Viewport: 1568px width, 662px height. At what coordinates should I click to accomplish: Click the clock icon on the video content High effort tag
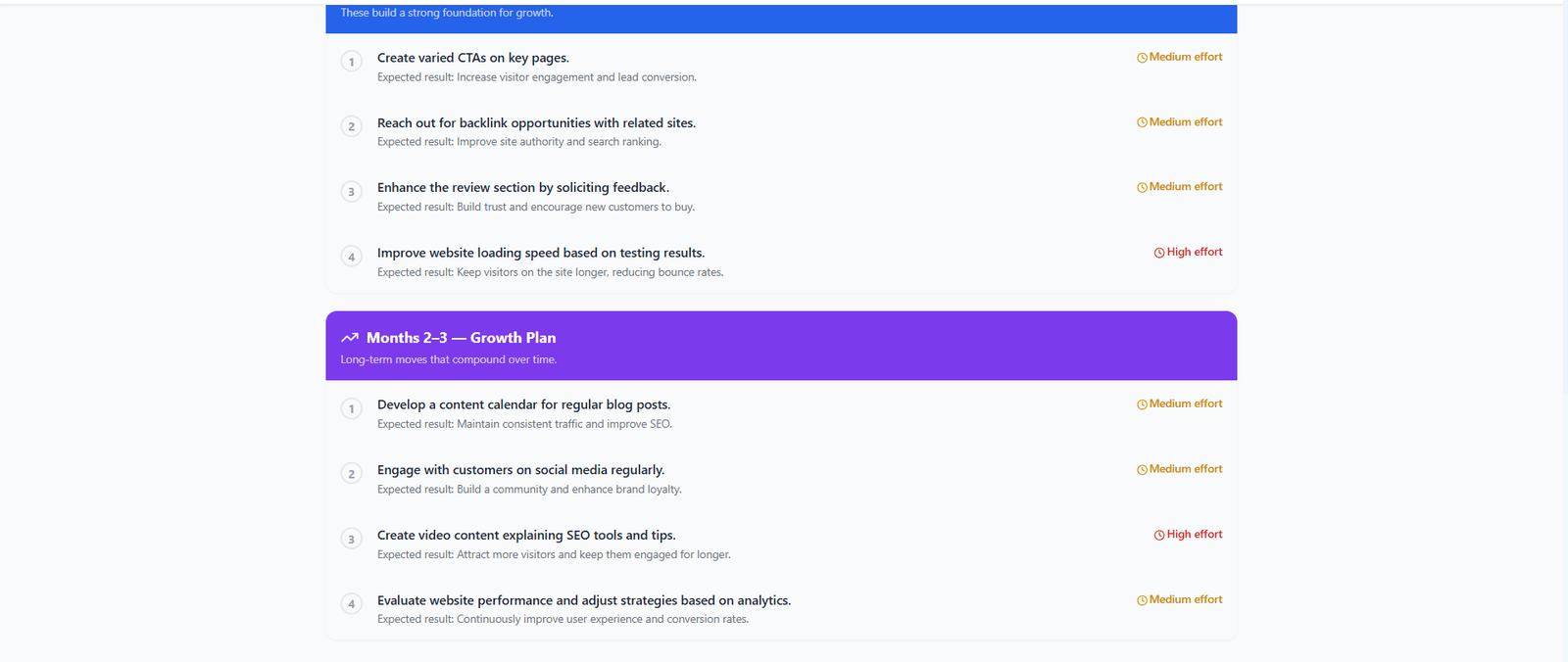pyautogui.click(x=1157, y=534)
